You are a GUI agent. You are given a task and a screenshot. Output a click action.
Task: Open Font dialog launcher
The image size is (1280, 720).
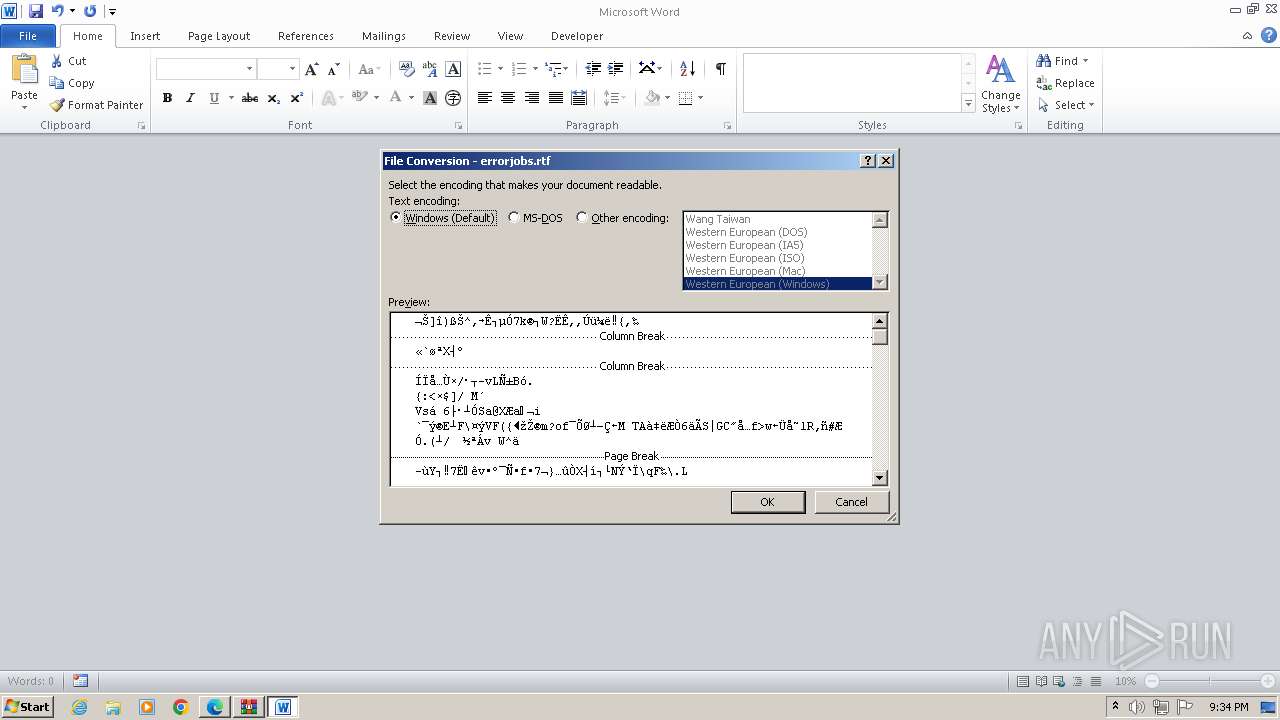(x=459, y=126)
